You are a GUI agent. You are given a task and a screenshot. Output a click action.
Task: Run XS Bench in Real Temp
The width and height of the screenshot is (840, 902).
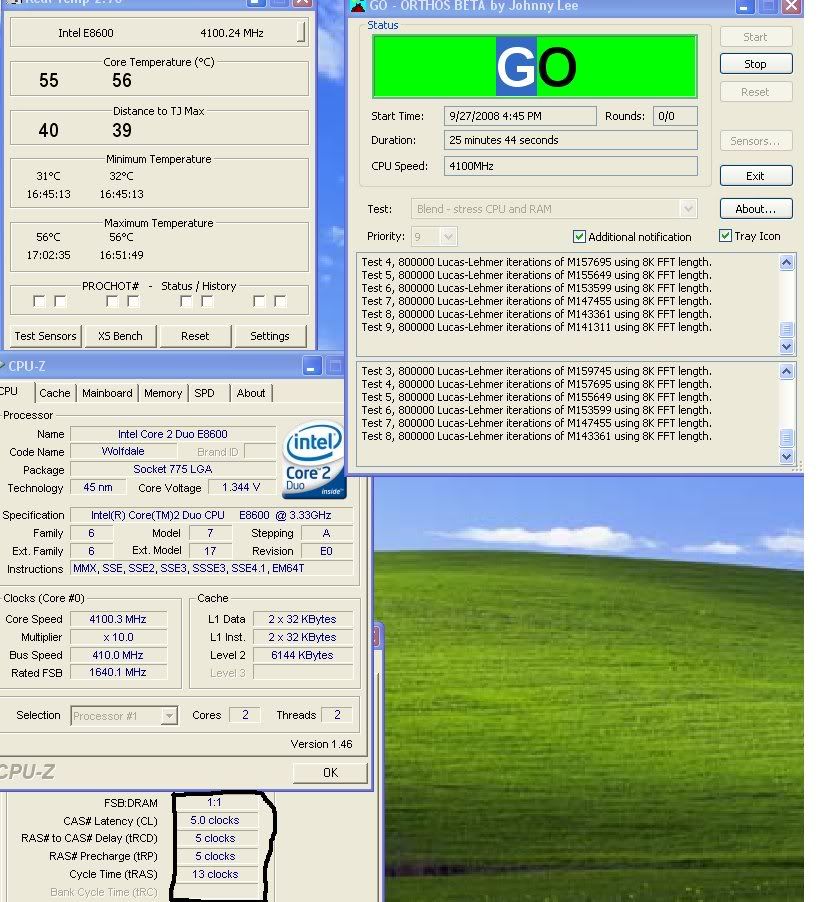(x=120, y=336)
